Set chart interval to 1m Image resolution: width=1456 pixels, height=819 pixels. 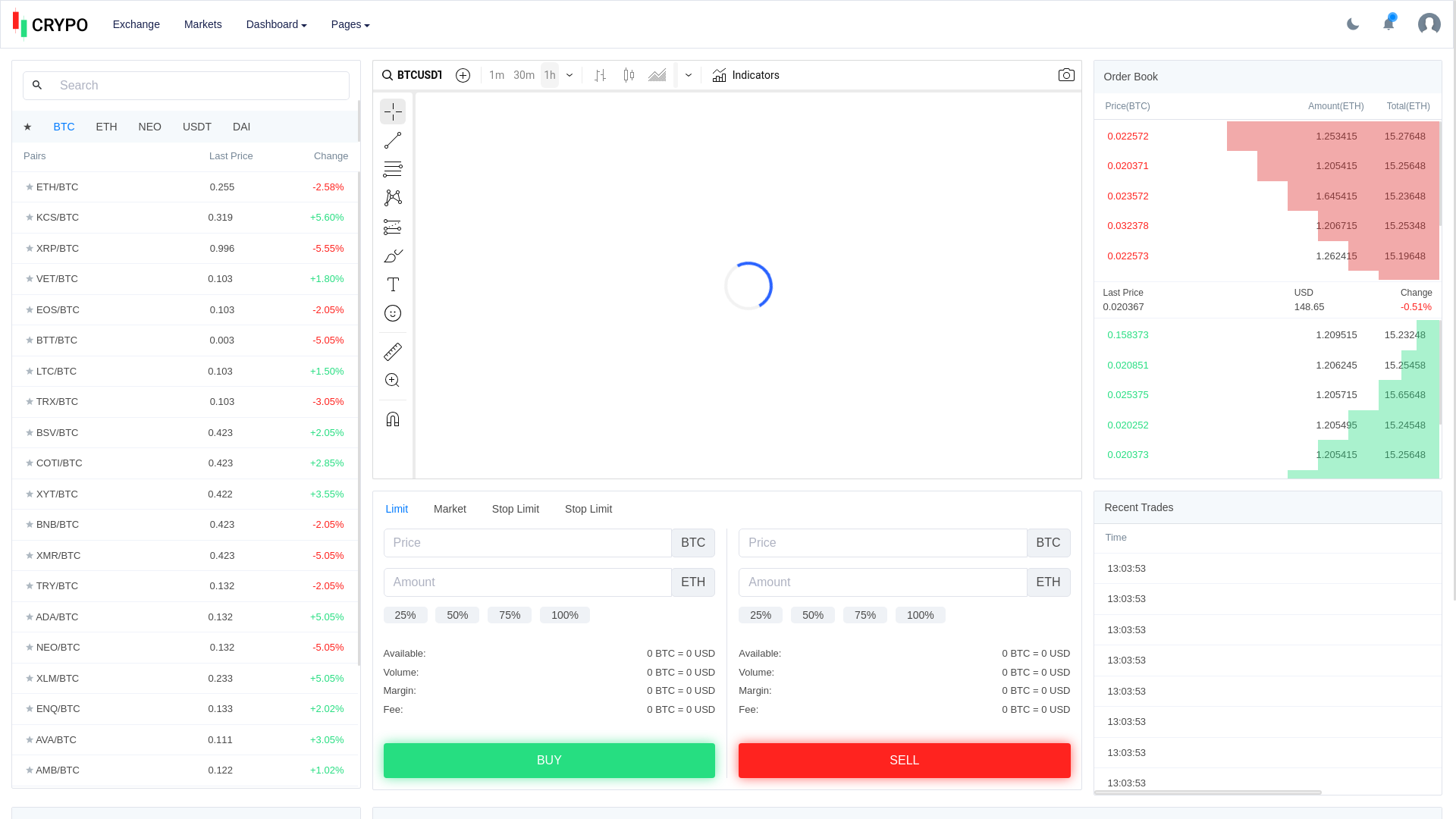(497, 75)
